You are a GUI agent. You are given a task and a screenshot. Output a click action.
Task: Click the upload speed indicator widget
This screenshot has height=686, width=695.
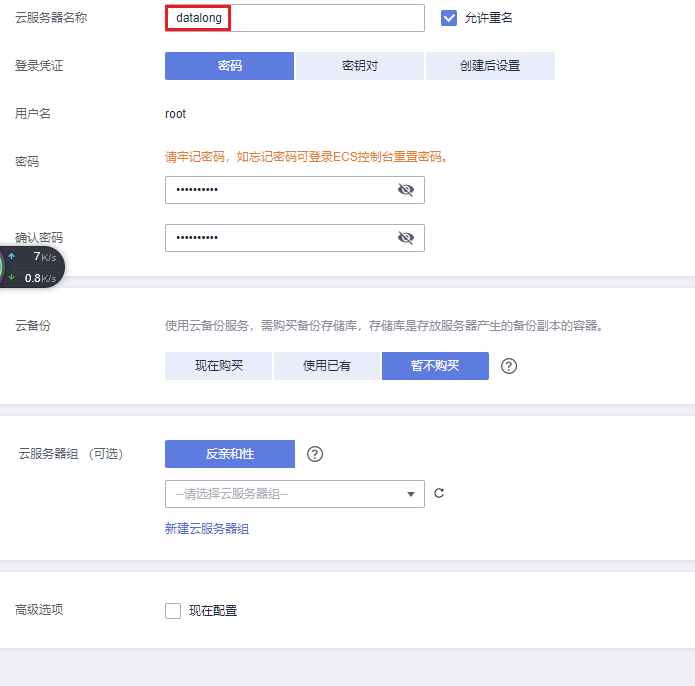(32, 257)
